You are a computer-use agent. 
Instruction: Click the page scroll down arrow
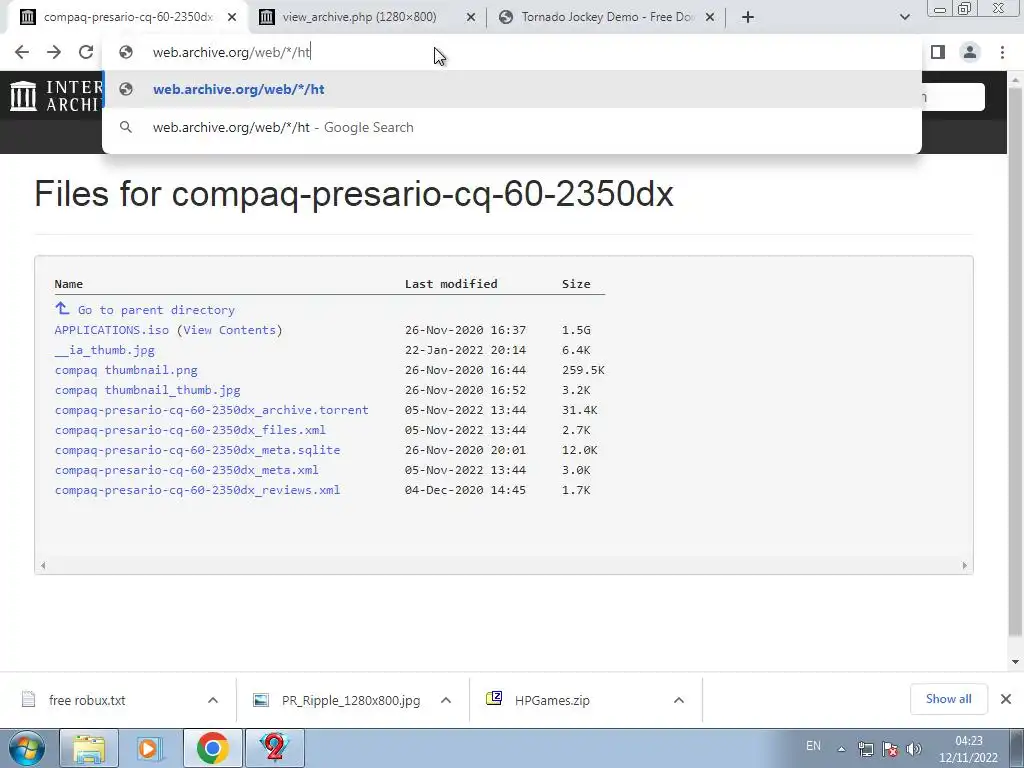(x=1015, y=662)
